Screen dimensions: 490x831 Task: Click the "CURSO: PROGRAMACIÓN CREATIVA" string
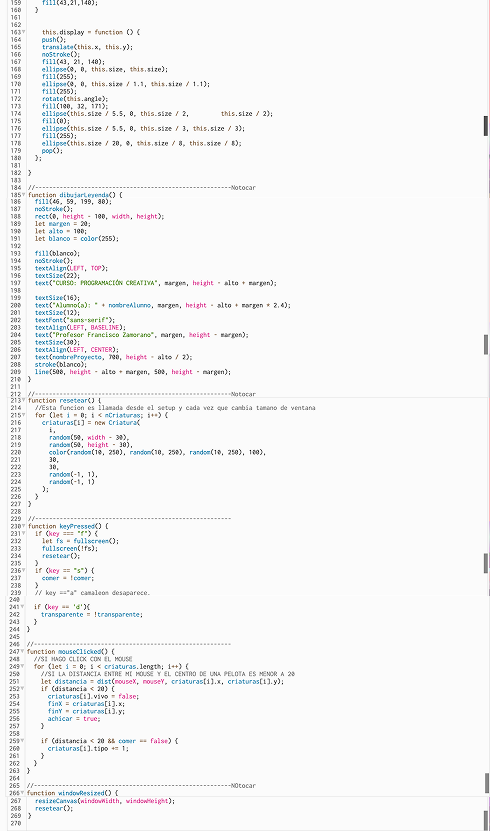(x=104, y=284)
